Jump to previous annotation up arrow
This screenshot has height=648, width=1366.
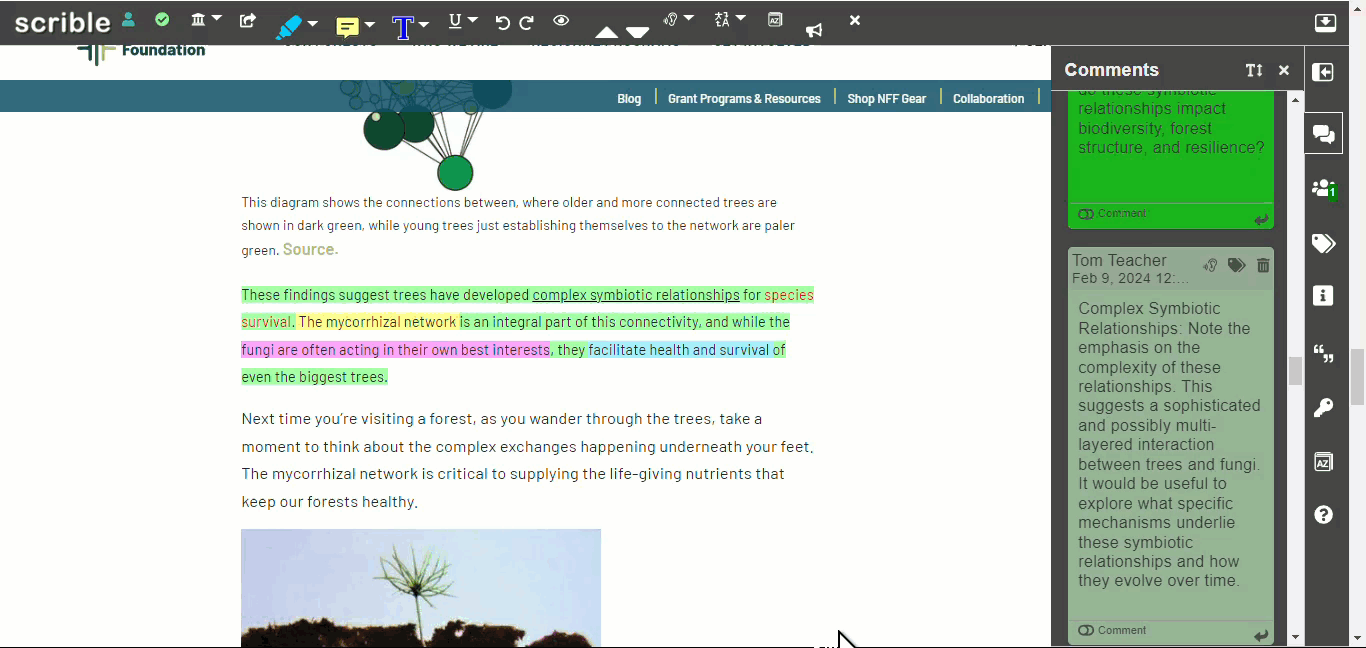pos(606,33)
